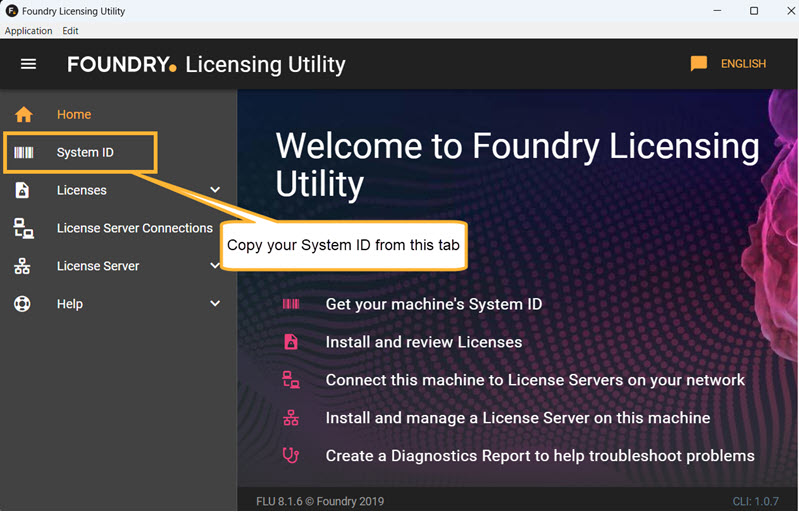Click 'Install and manage a License Server' link
This screenshot has height=512, width=799.
click(518, 418)
